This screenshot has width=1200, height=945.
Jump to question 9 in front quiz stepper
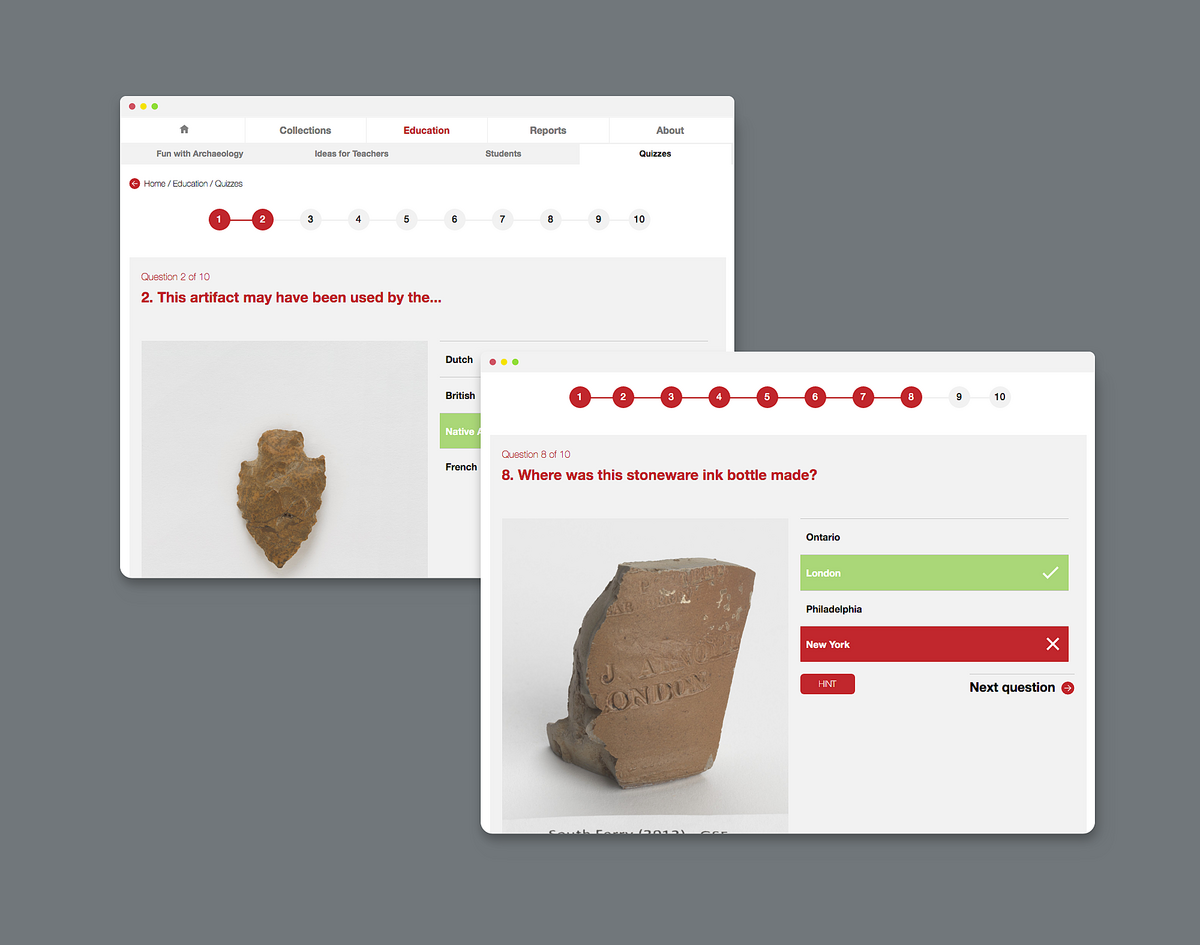958,398
